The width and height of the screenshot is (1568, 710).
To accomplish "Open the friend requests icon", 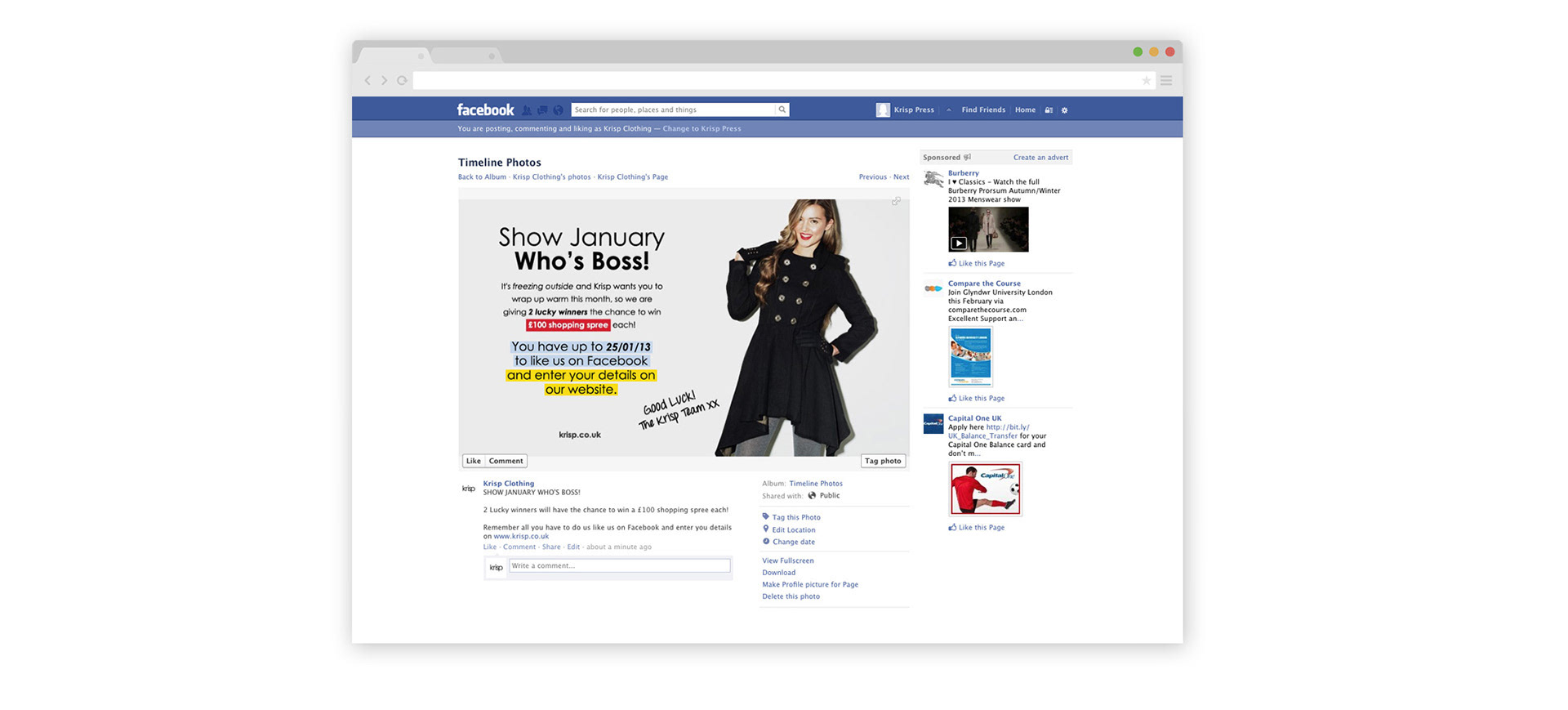I will click(527, 110).
